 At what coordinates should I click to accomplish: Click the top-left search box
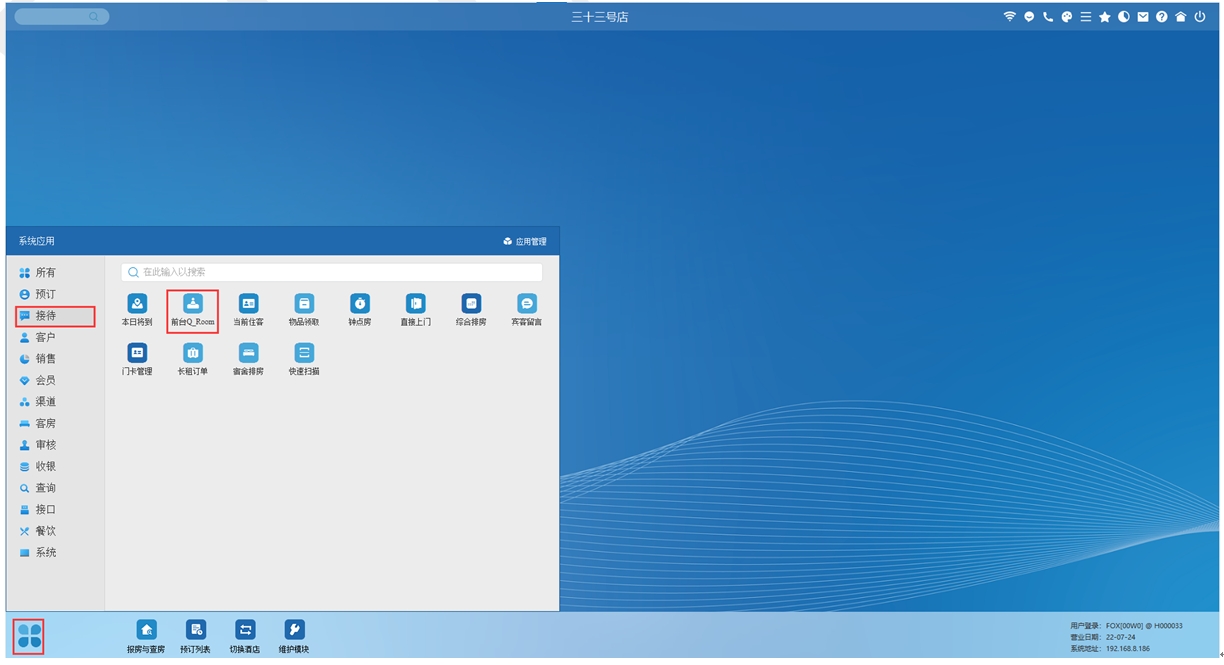coord(61,17)
